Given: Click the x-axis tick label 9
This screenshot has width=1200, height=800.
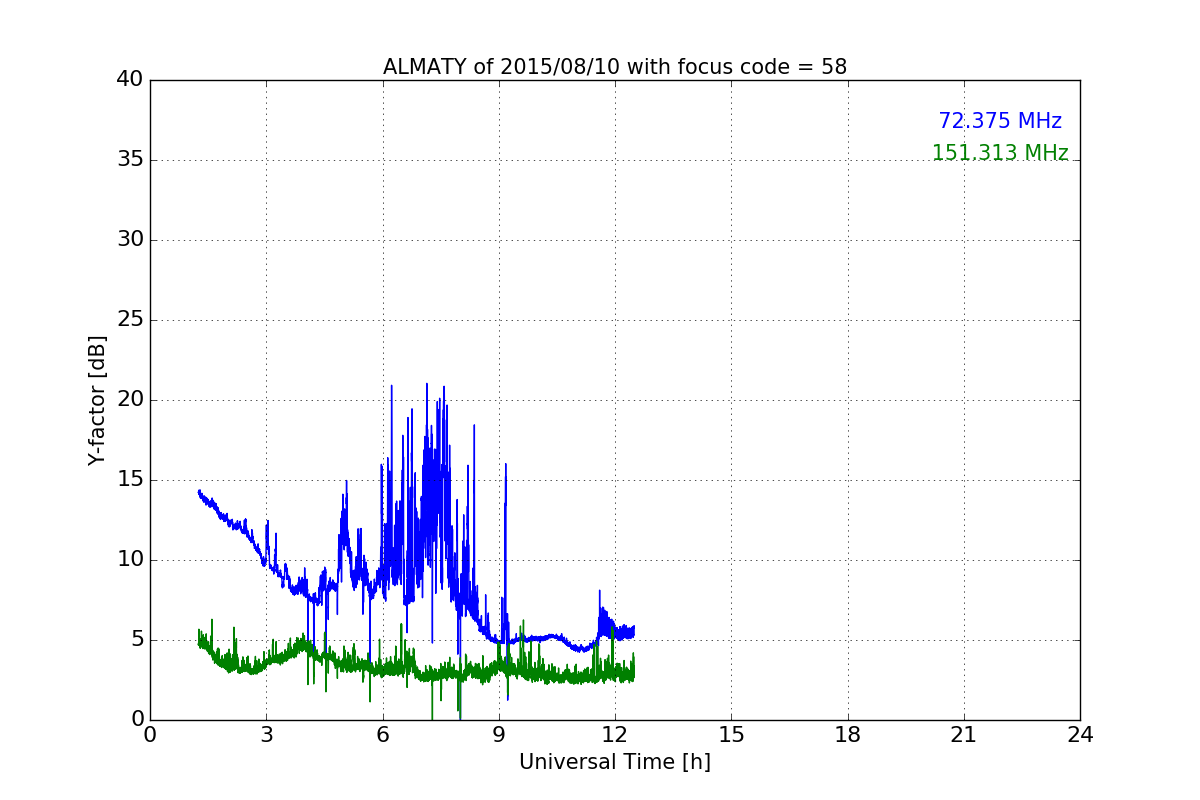Looking at the screenshot, I should coord(499,735).
